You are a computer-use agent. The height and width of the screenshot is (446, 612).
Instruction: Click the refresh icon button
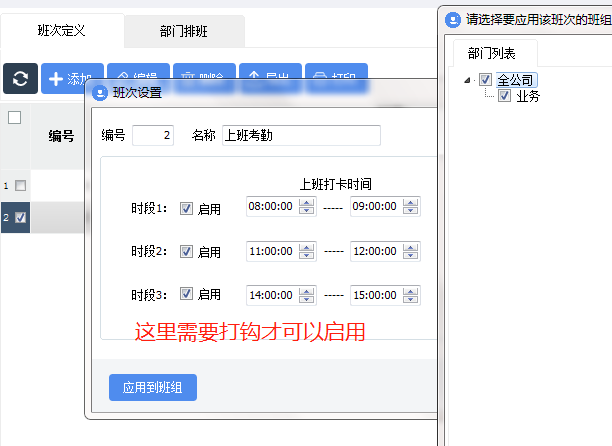(20, 78)
